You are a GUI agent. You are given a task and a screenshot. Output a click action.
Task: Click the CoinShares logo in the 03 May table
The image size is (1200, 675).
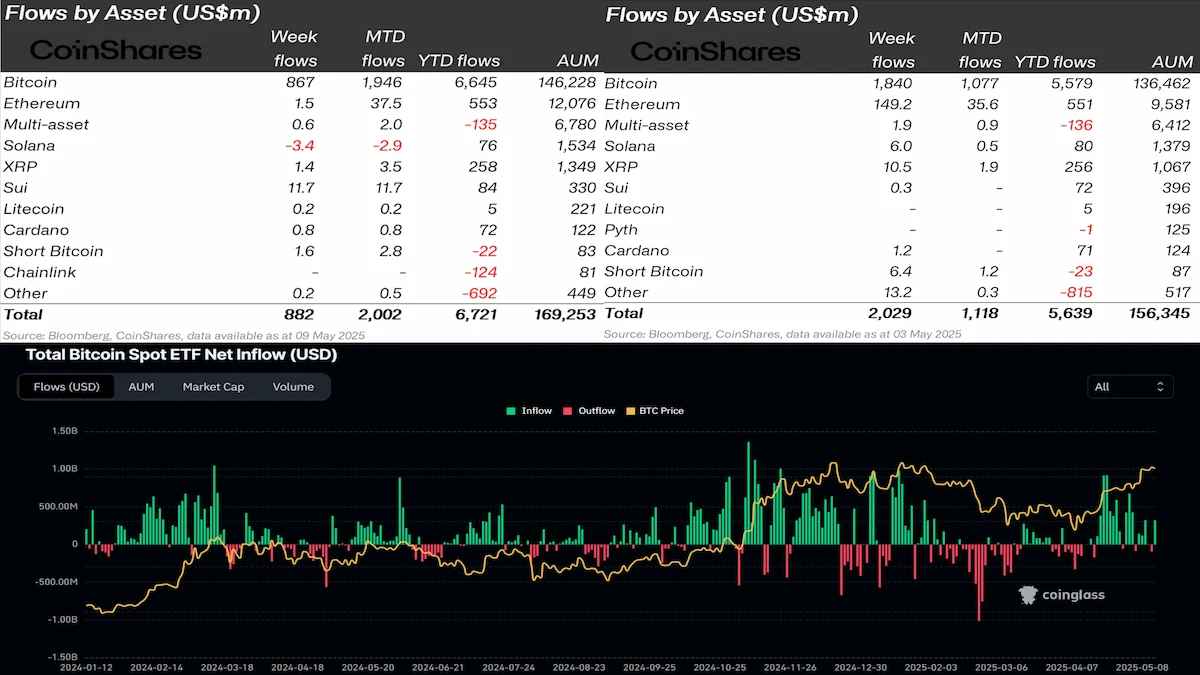[716, 51]
